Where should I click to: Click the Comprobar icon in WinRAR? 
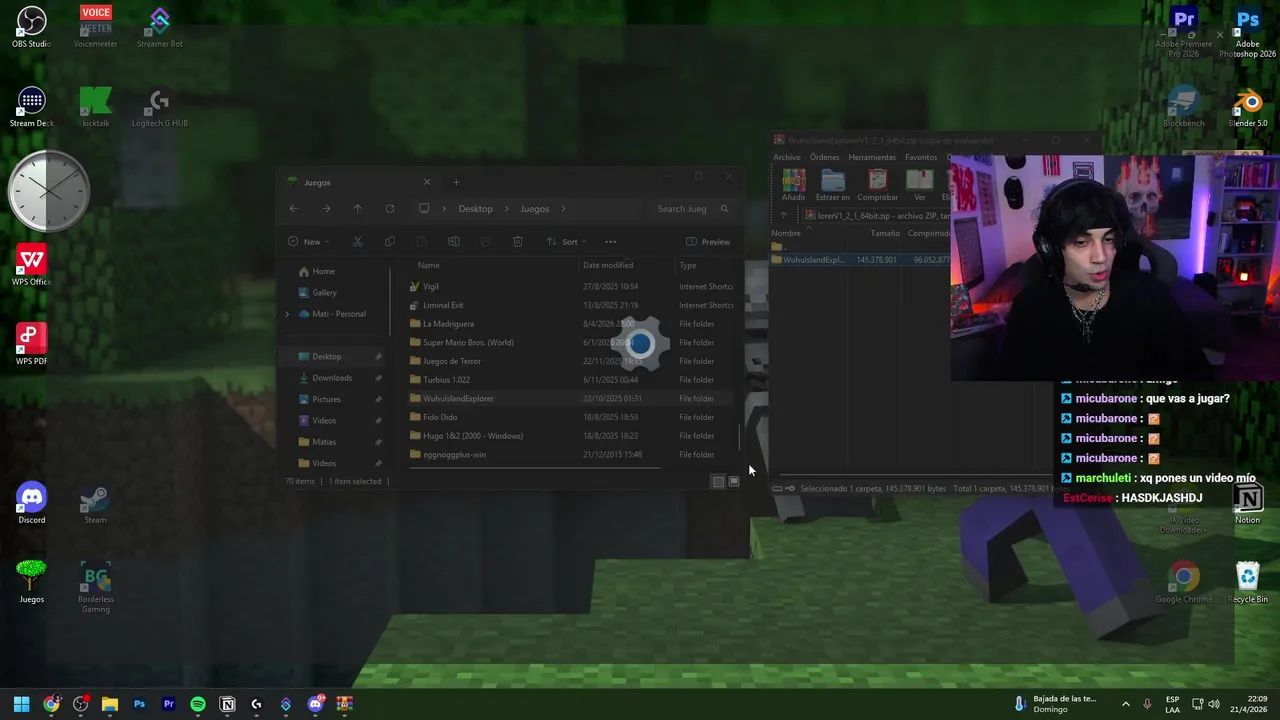pos(877,185)
